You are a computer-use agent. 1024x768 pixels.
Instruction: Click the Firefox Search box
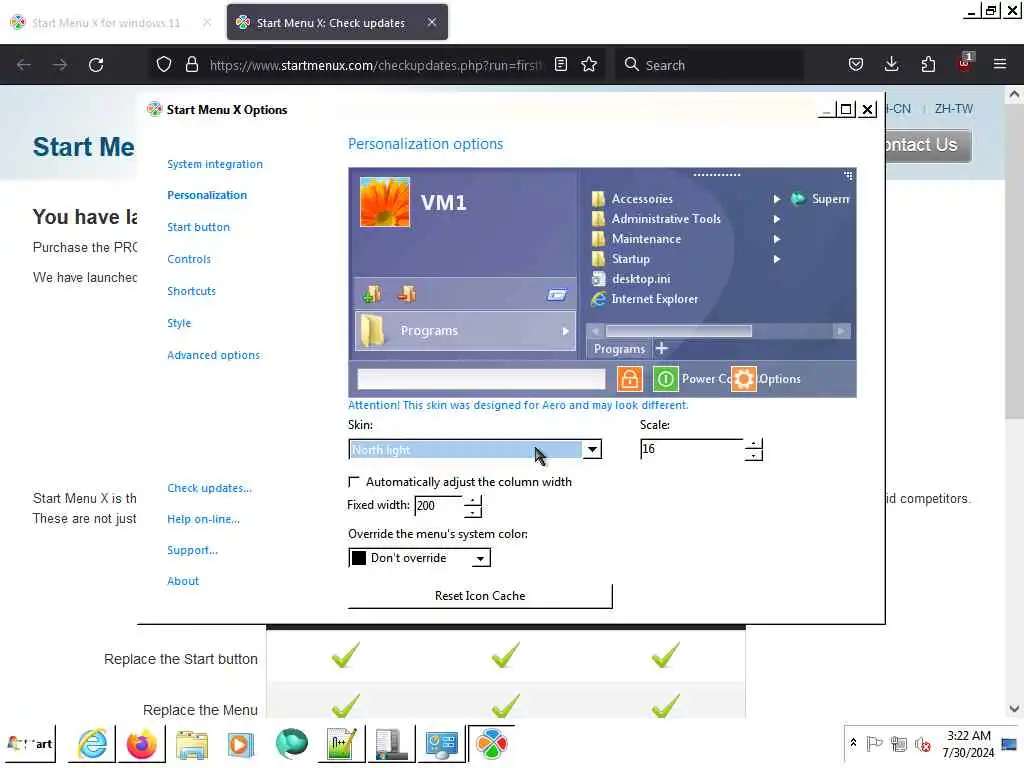point(709,65)
